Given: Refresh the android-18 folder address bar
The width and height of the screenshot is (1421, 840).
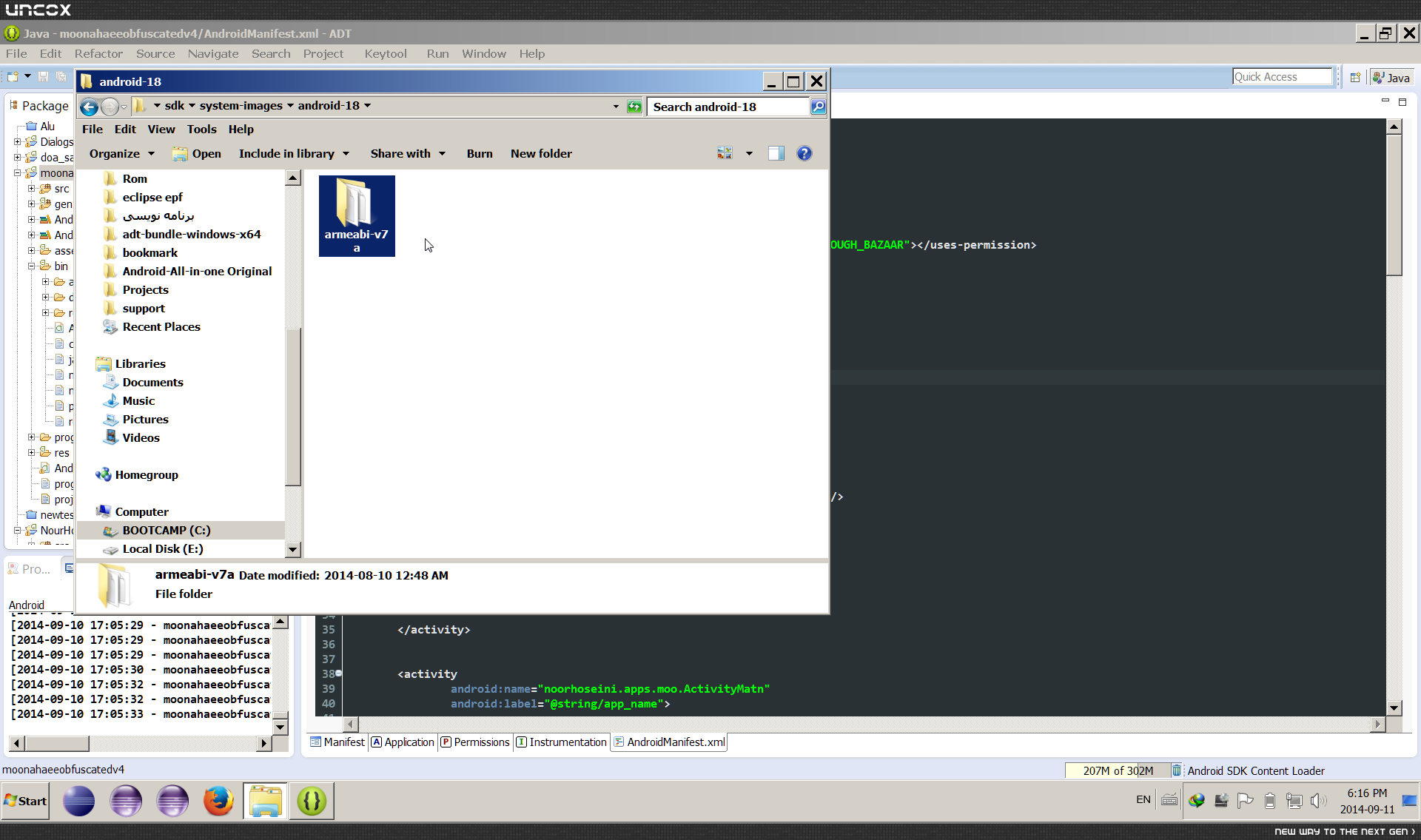Looking at the screenshot, I should 634,107.
